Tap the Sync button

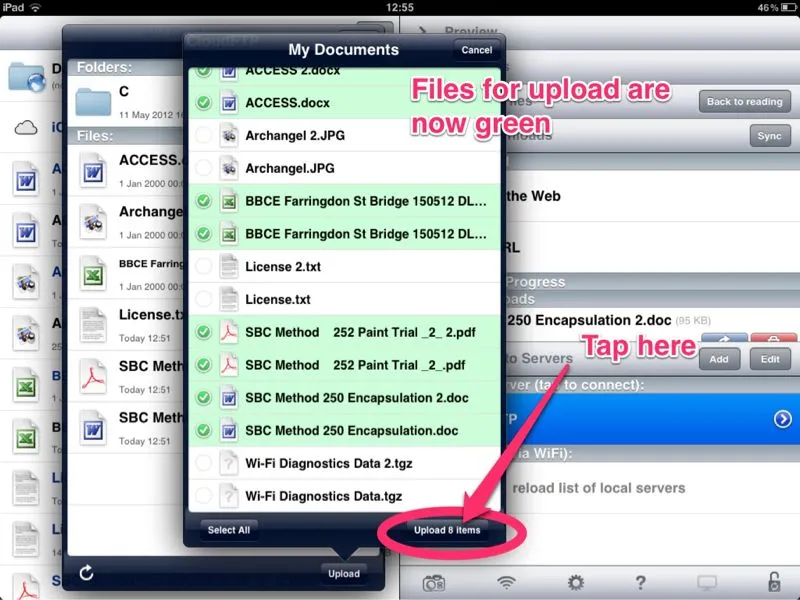click(769, 136)
